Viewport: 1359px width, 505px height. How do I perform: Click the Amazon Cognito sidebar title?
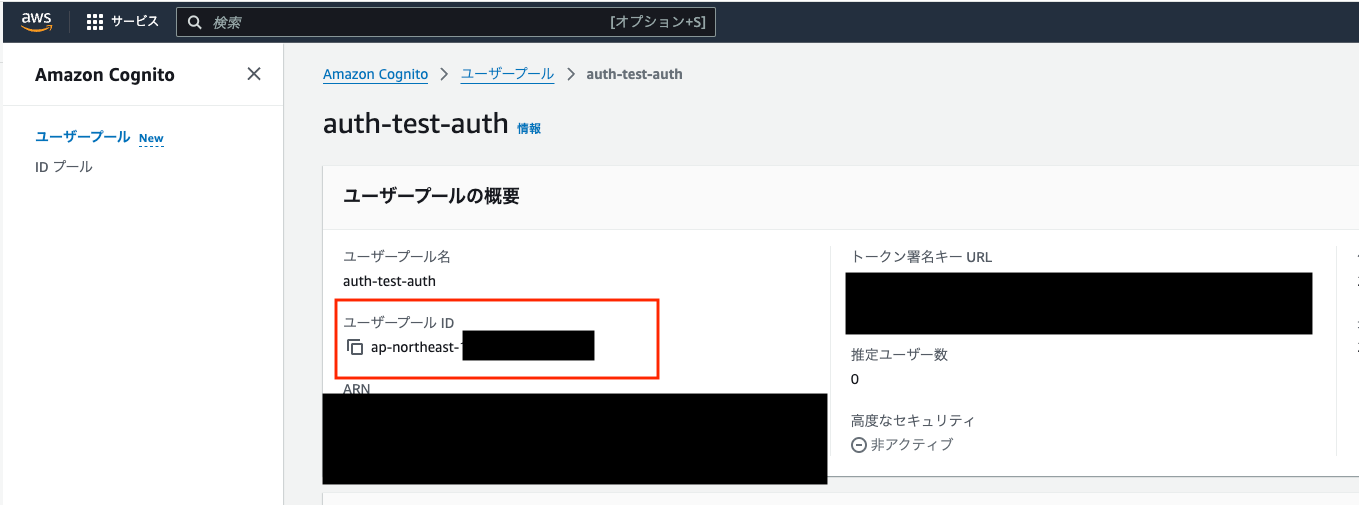click(105, 75)
